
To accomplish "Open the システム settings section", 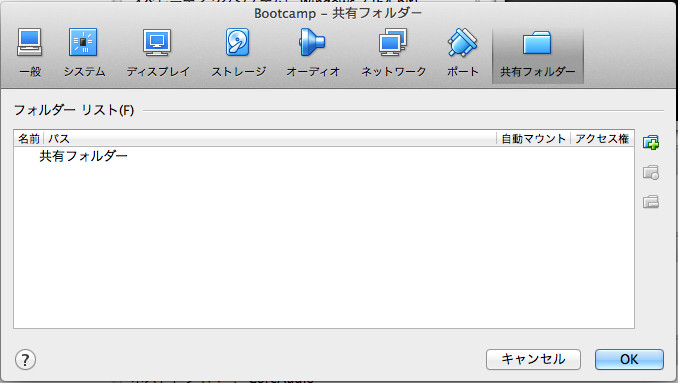I will pos(84,53).
